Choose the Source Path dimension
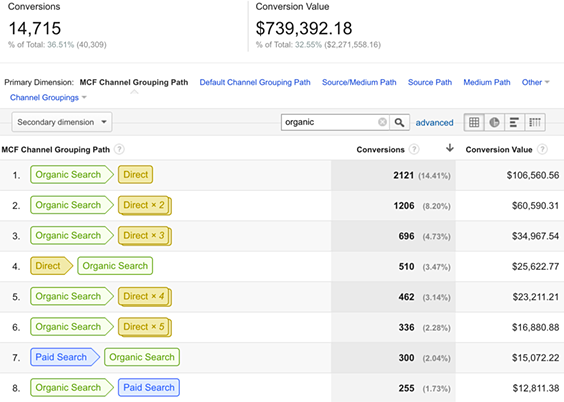564x402 pixels. [x=430, y=82]
